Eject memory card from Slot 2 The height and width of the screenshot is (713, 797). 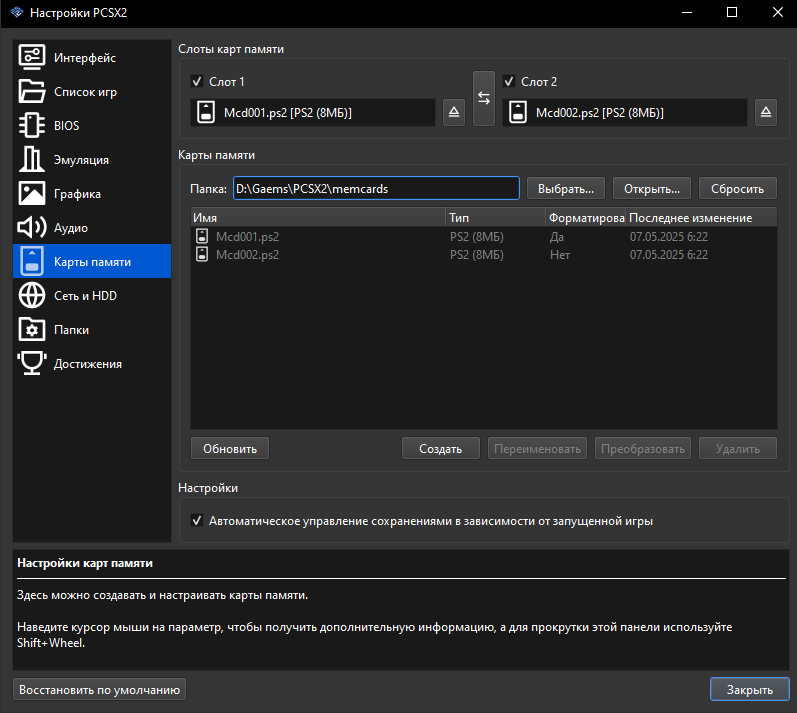coord(765,113)
